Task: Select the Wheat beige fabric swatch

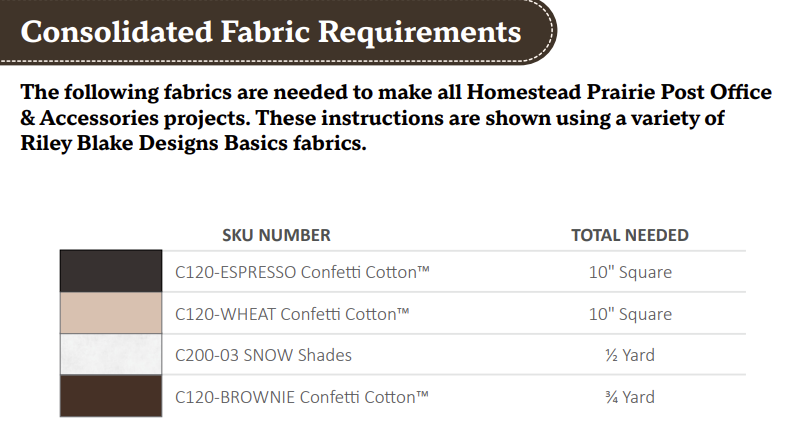Action: pos(110,313)
